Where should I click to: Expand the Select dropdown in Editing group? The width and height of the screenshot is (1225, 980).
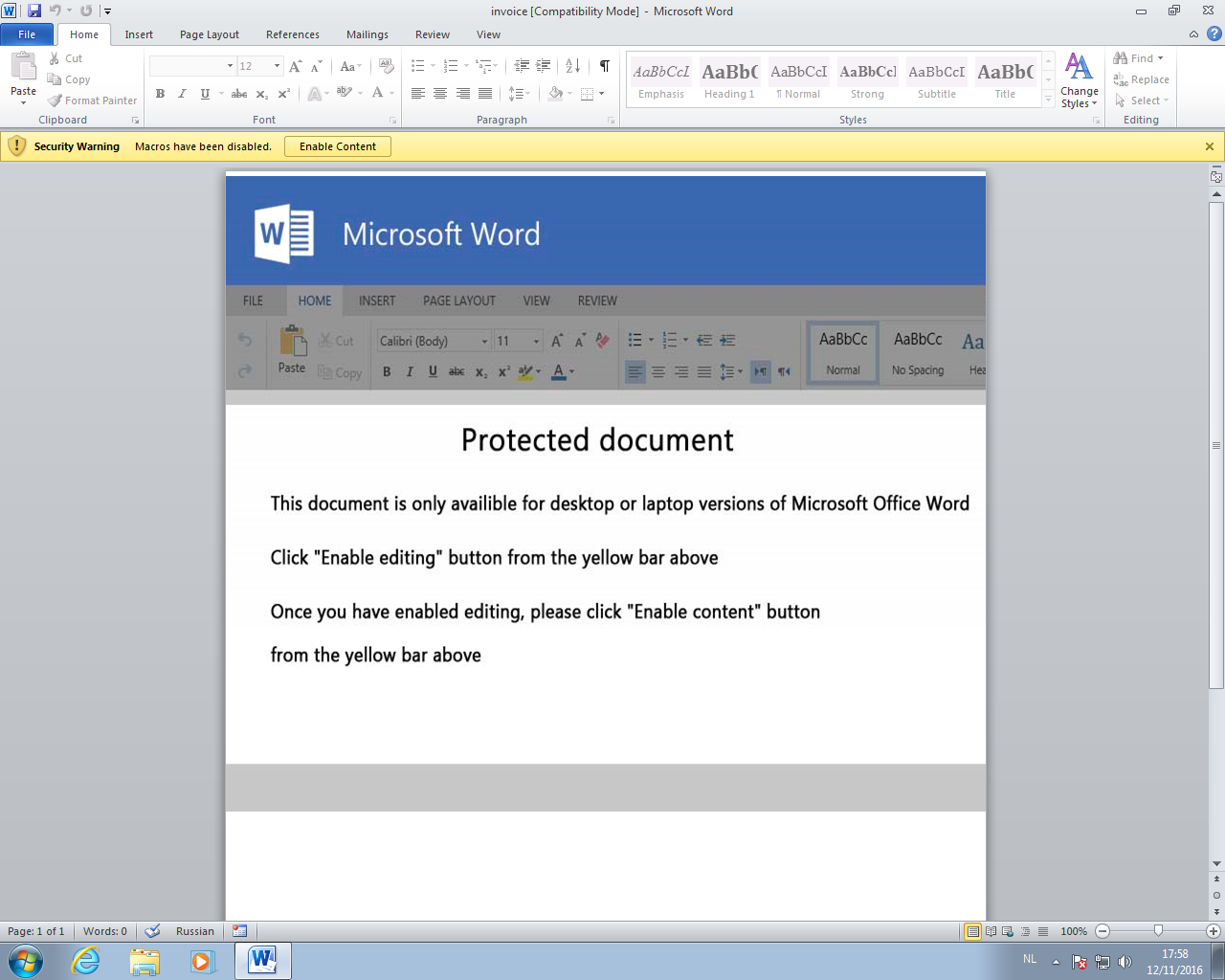tap(1142, 100)
